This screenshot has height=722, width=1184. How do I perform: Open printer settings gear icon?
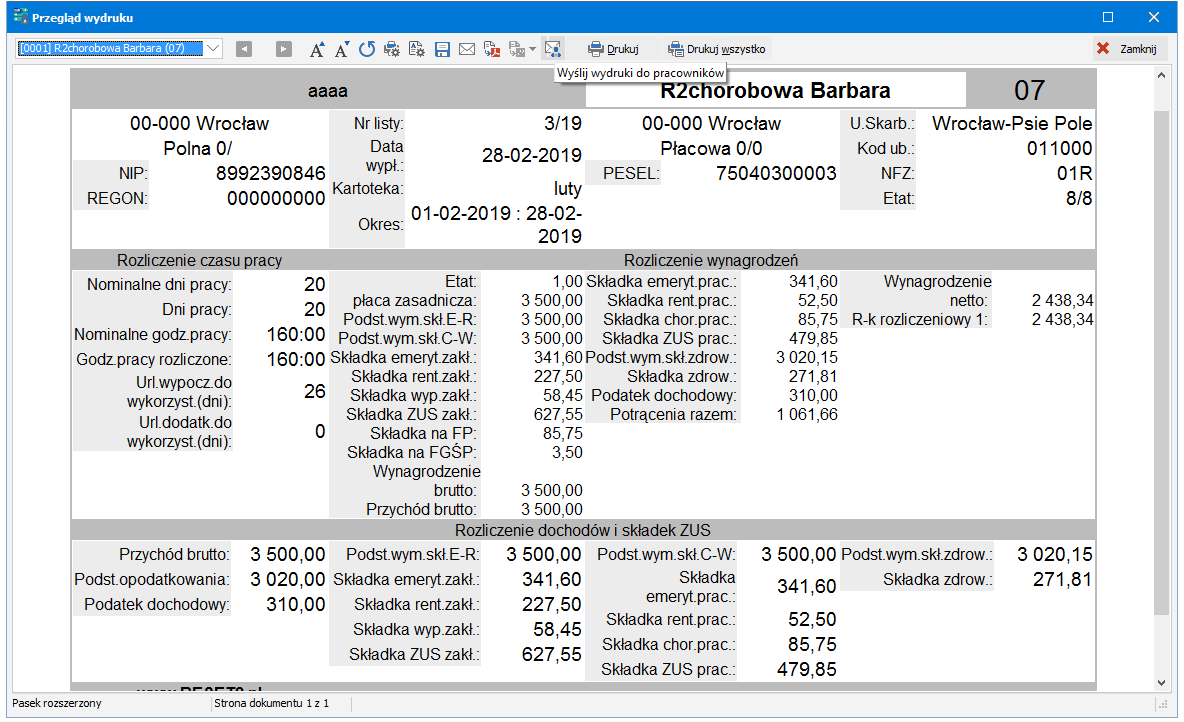tap(392, 48)
